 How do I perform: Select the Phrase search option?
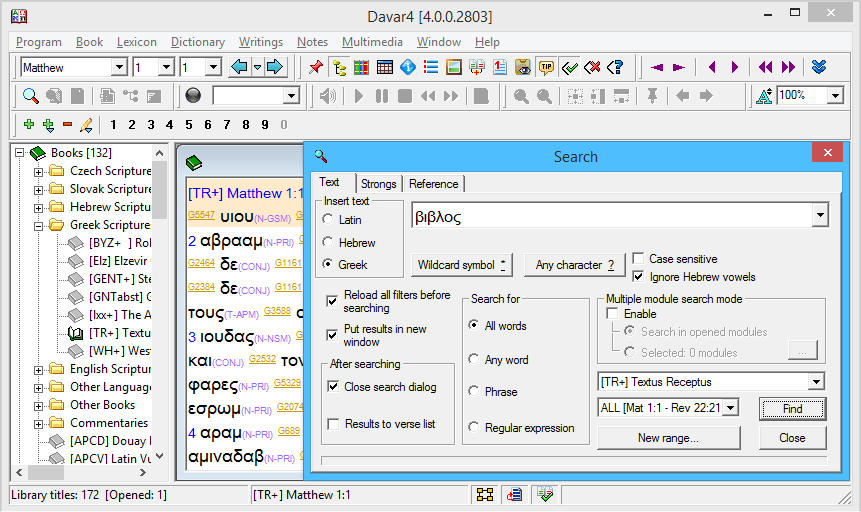pyautogui.click(x=474, y=391)
